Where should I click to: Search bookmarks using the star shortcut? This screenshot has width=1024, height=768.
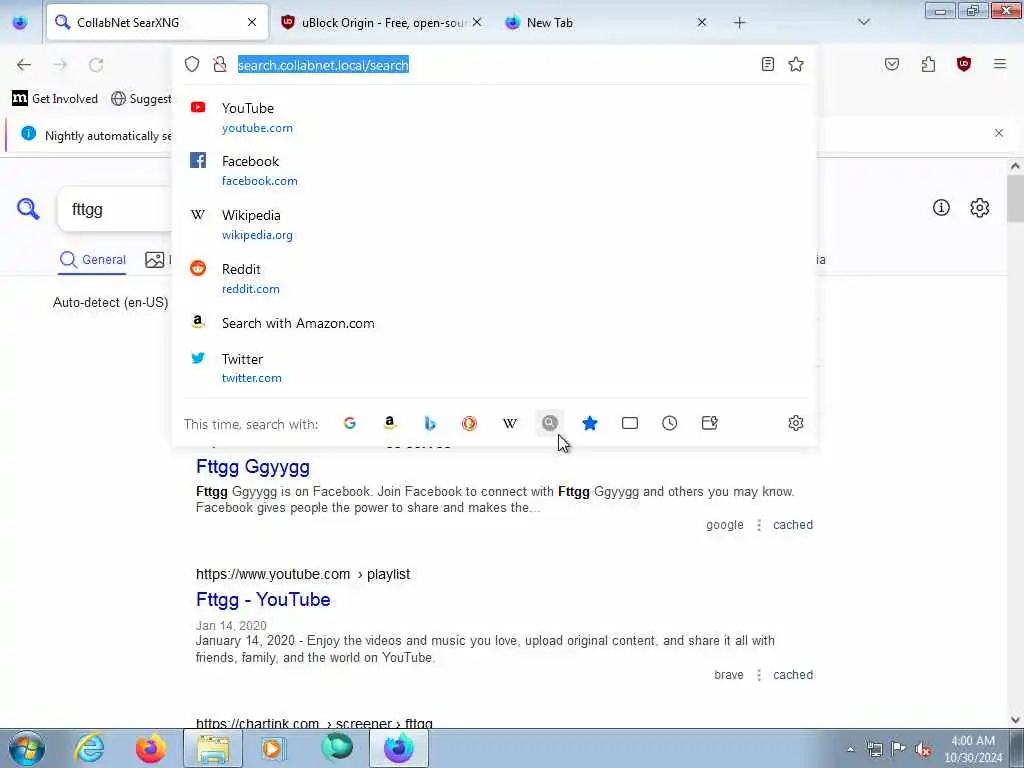pos(590,423)
